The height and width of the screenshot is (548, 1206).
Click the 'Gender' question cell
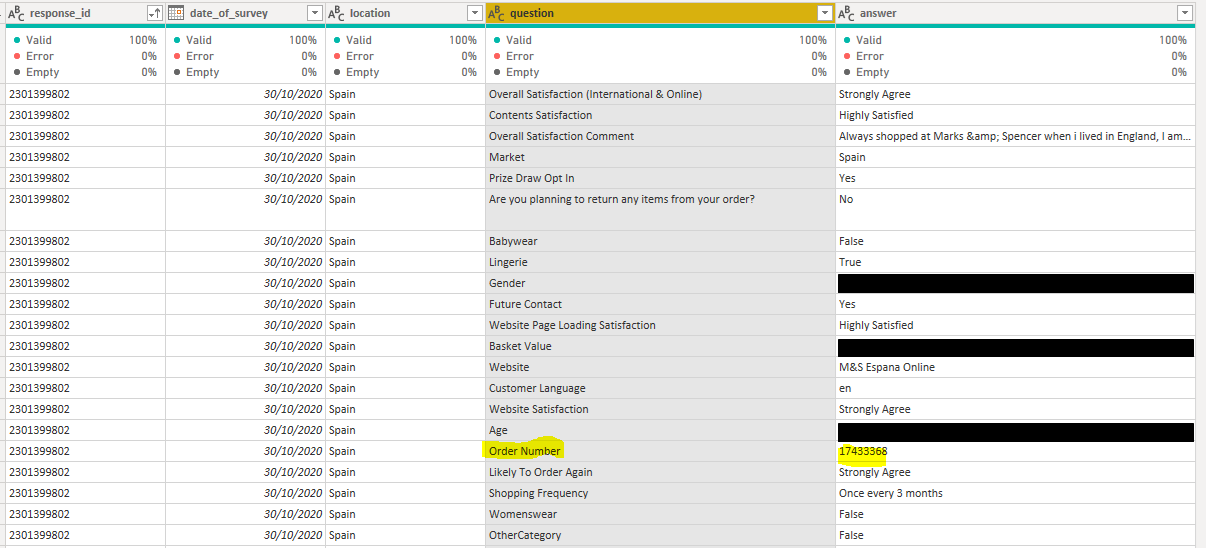(660, 283)
